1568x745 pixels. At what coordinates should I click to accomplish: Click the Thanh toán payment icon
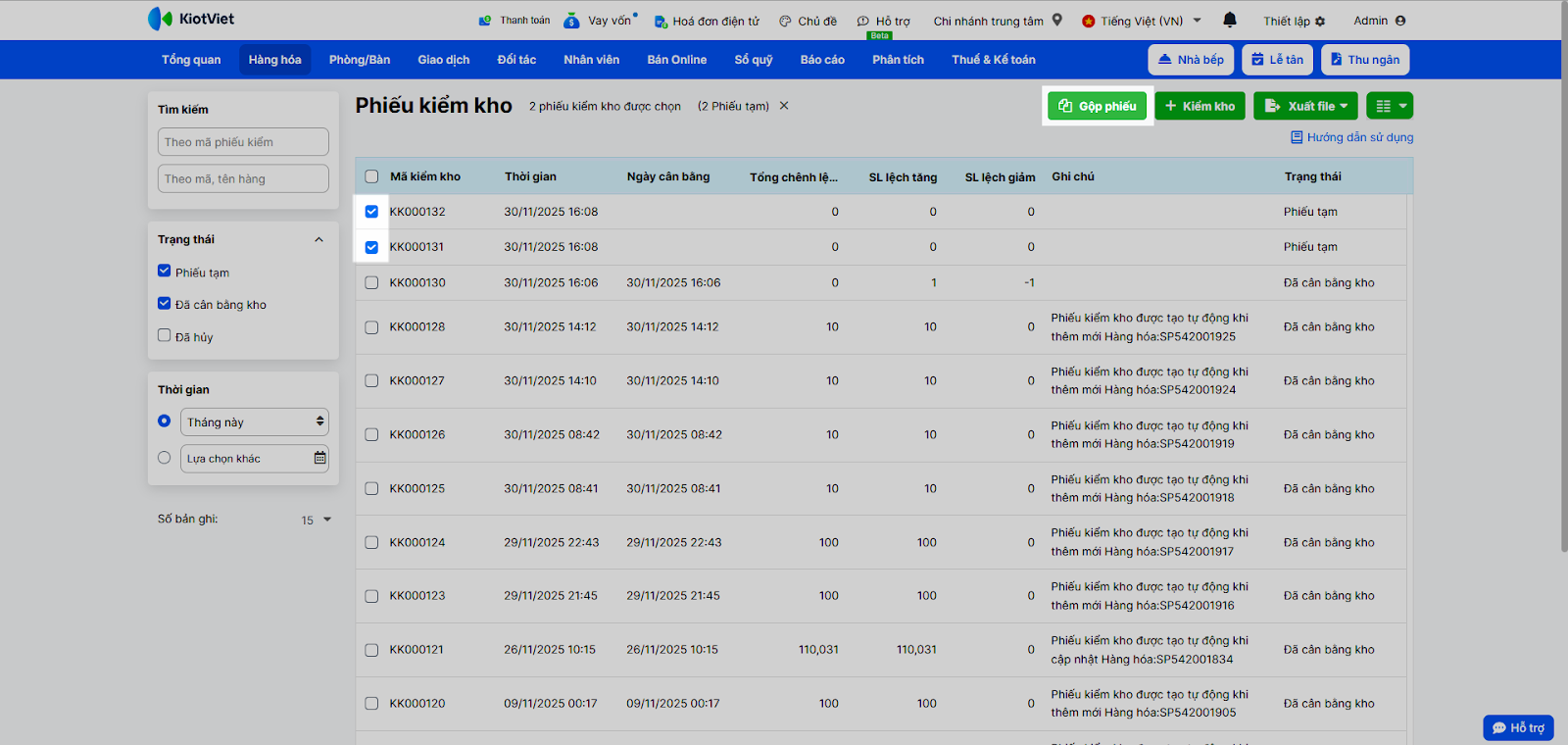[484, 21]
